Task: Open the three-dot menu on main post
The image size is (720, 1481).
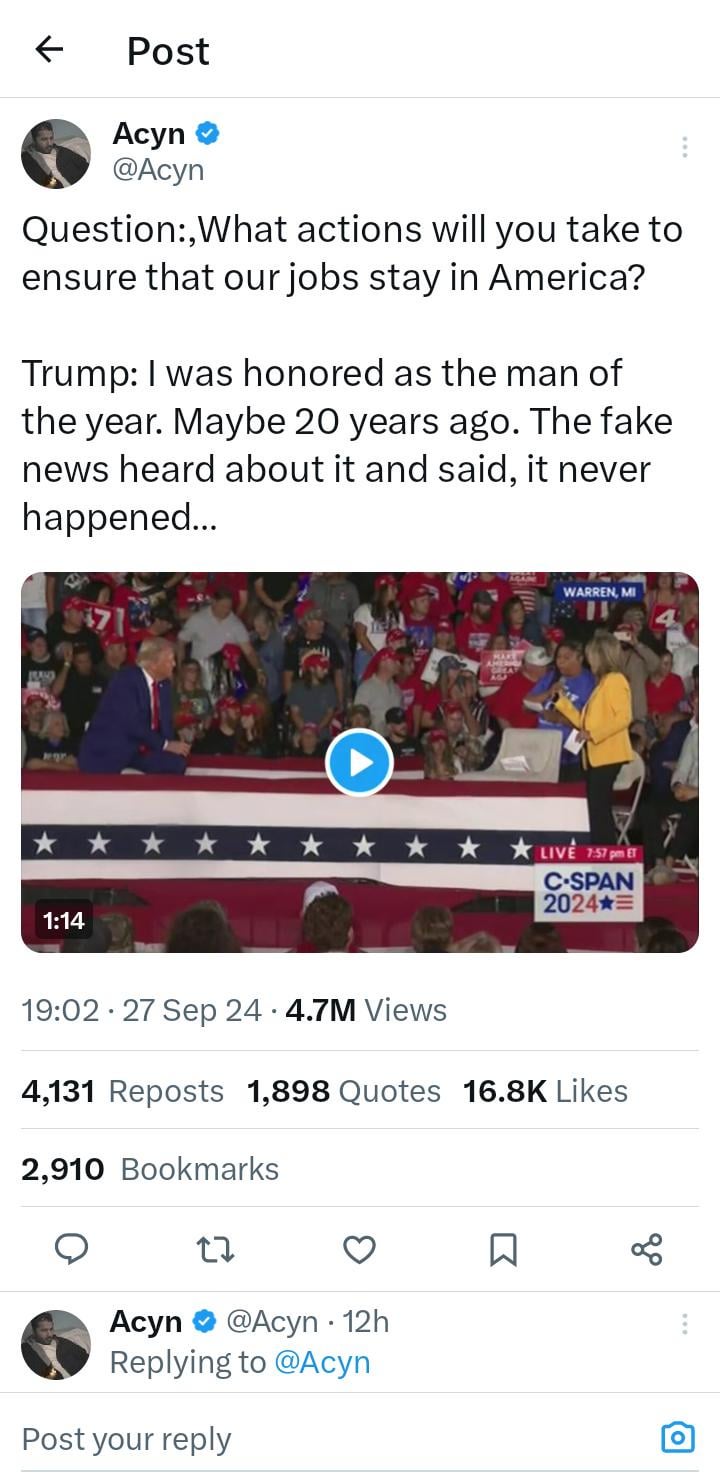Action: point(684,148)
